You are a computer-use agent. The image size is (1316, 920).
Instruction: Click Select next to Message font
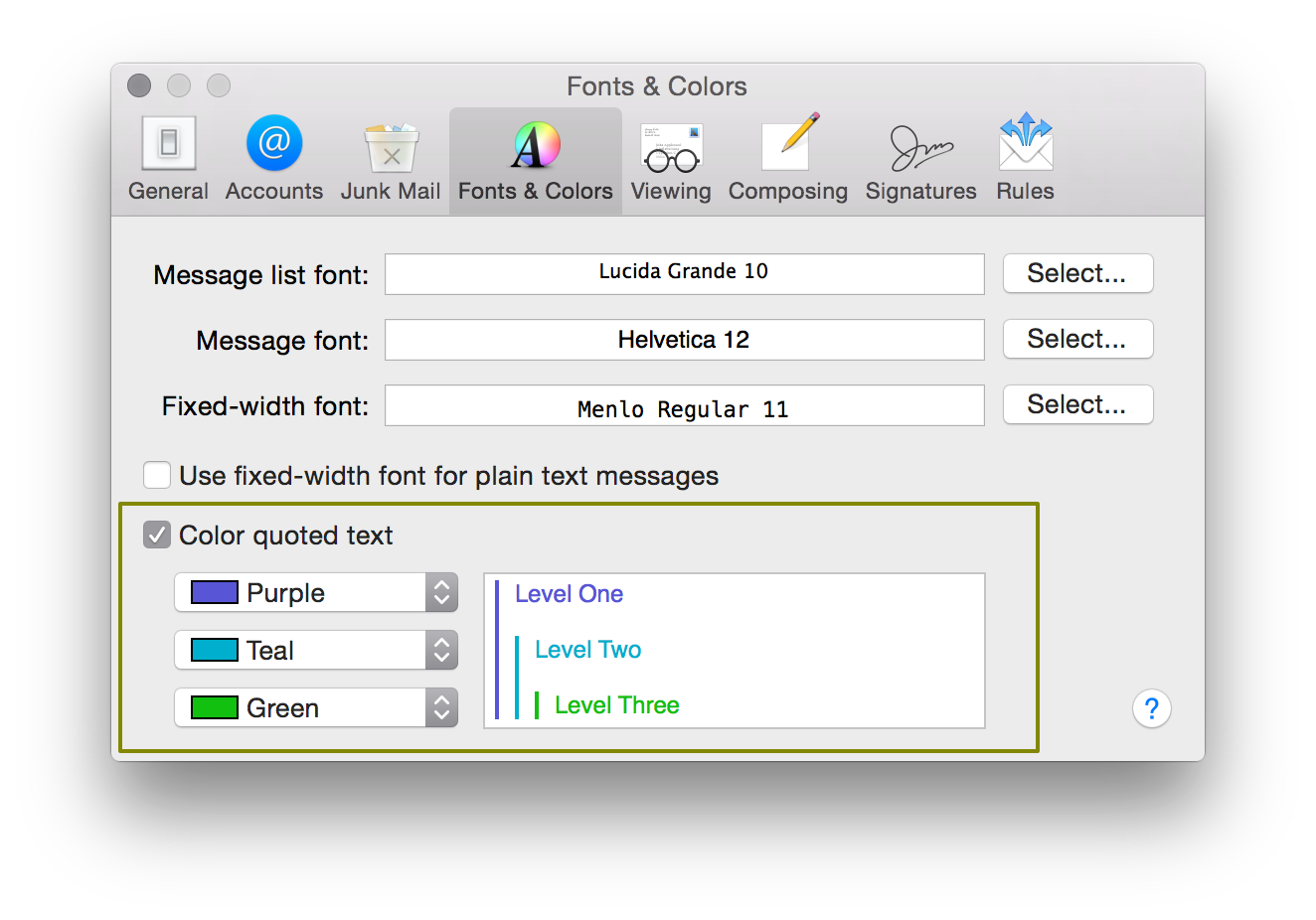point(1077,339)
